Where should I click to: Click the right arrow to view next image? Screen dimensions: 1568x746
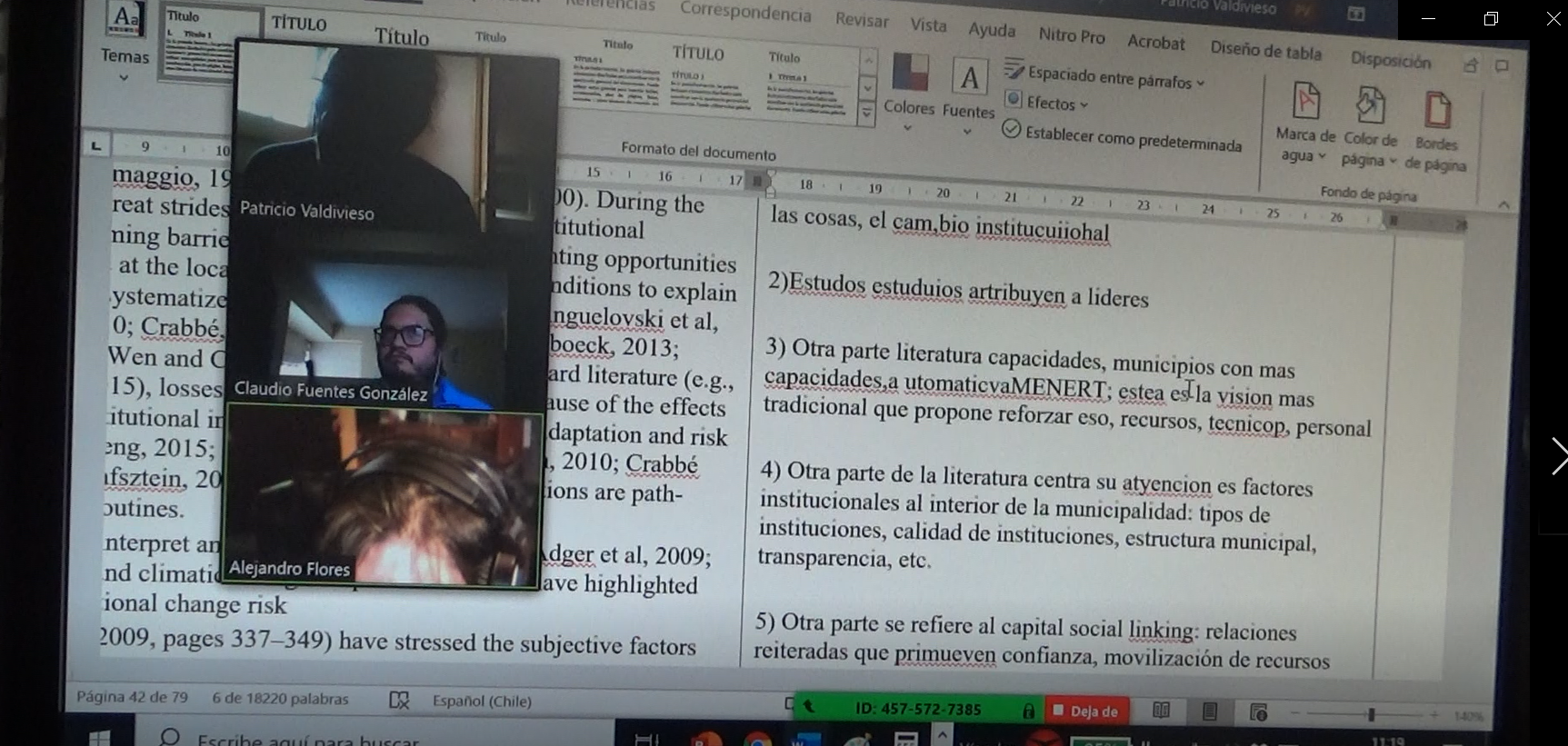[x=1559, y=456]
